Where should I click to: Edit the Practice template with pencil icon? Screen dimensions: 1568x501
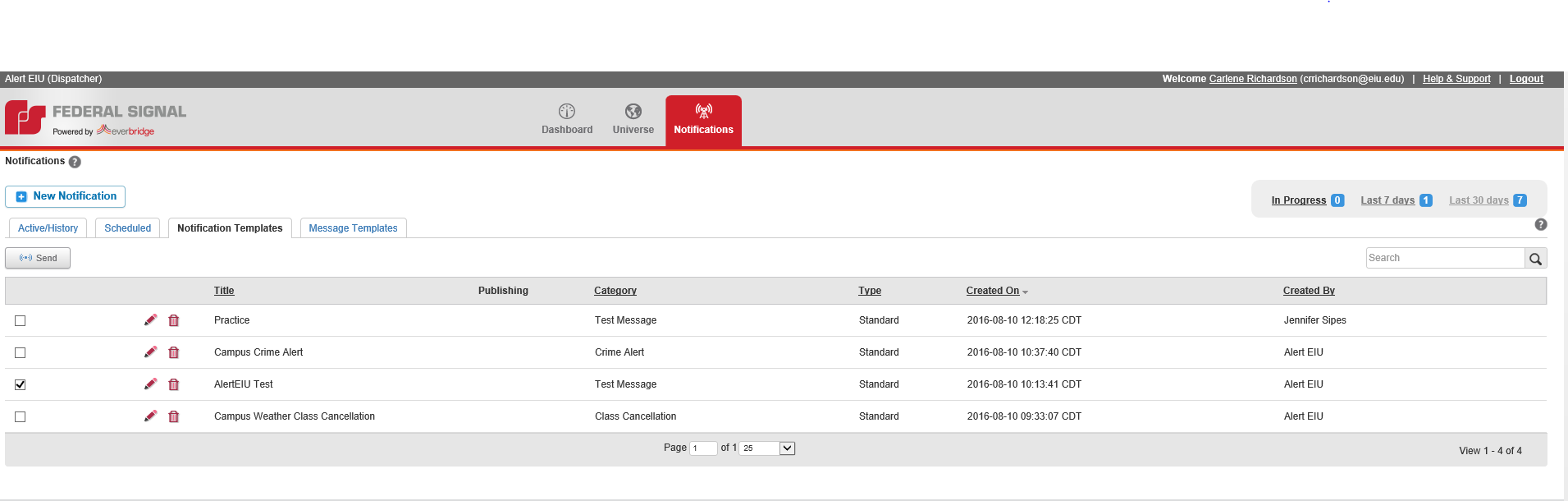[150, 320]
